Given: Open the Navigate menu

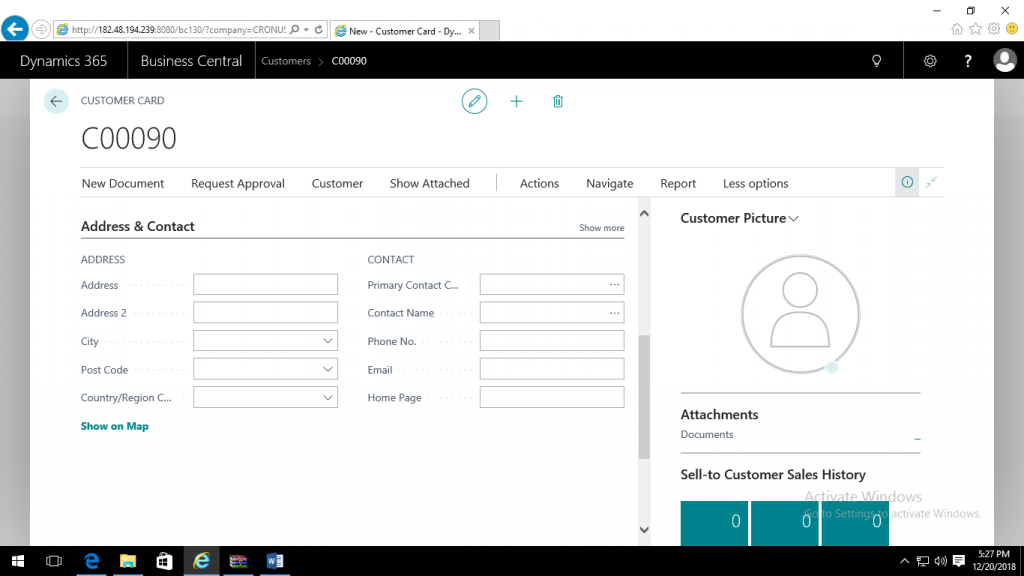Looking at the screenshot, I should click(609, 184).
